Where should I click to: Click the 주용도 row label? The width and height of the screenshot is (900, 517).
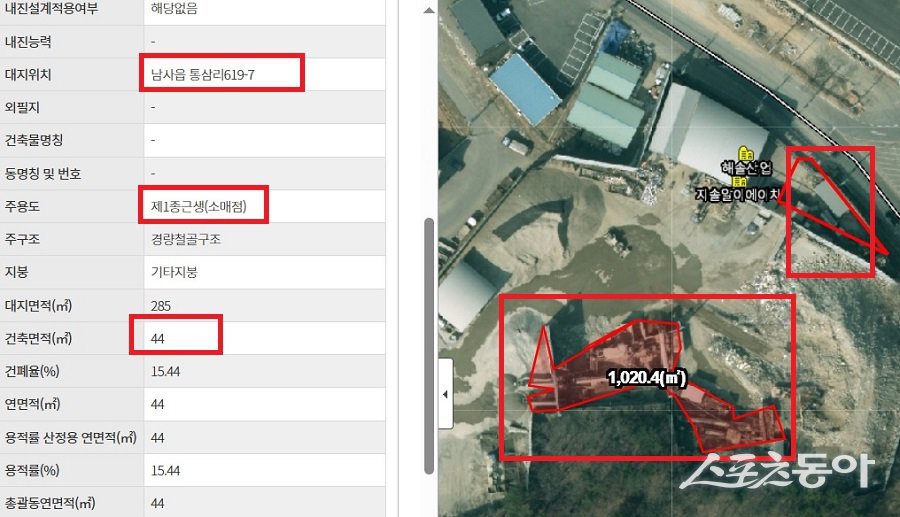click(x=22, y=206)
